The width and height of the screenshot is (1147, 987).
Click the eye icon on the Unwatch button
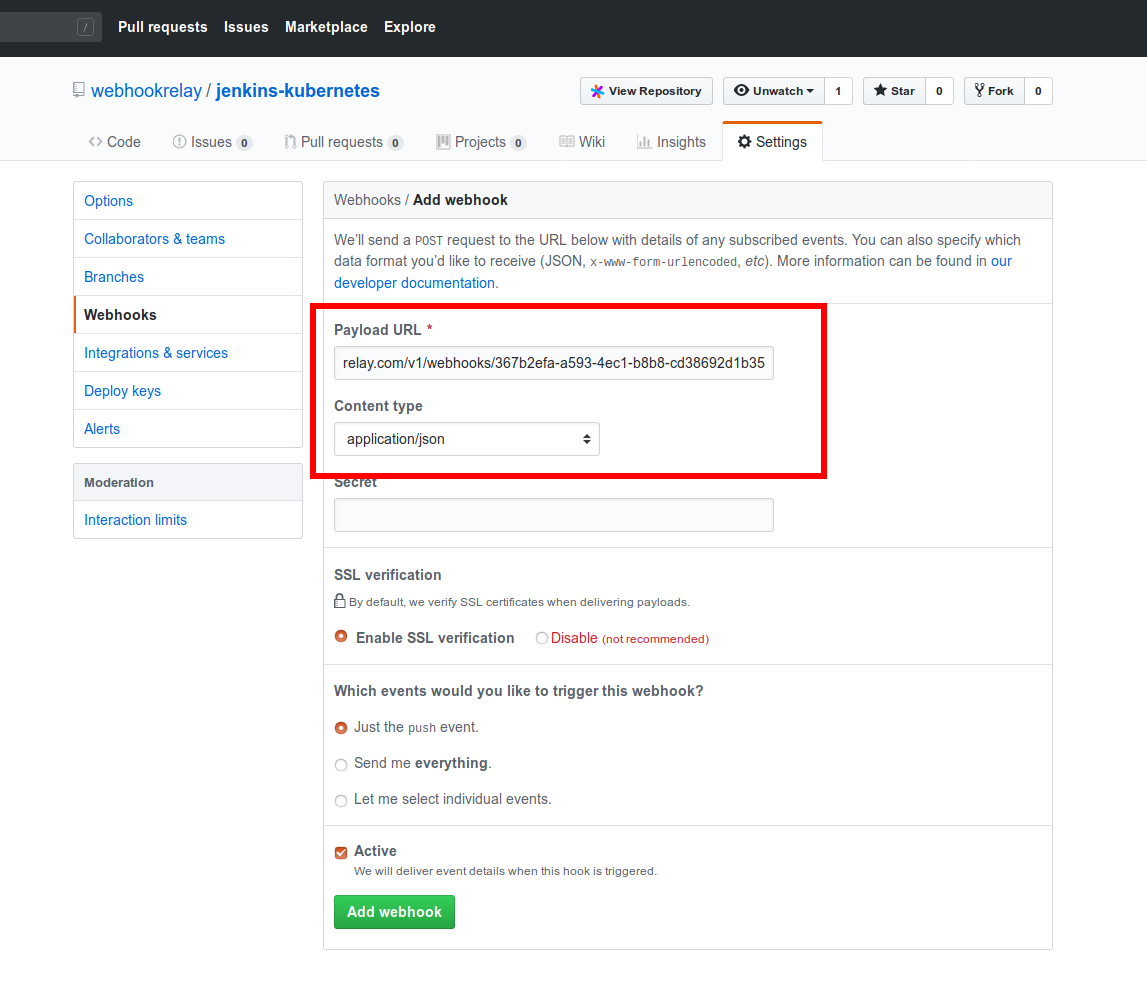click(742, 90)
